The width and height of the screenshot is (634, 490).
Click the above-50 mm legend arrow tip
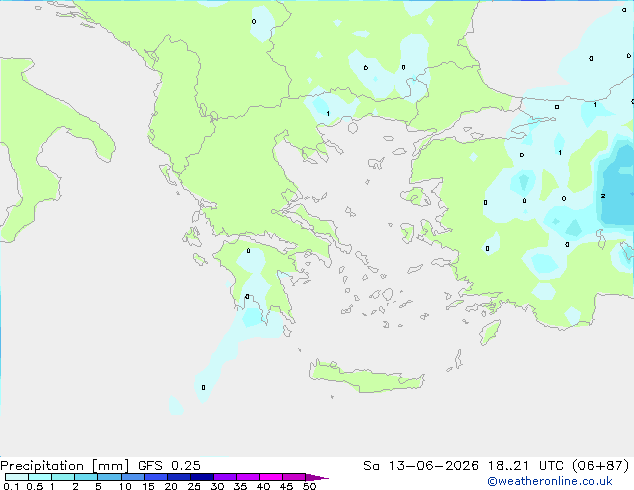tap(317, 477)
